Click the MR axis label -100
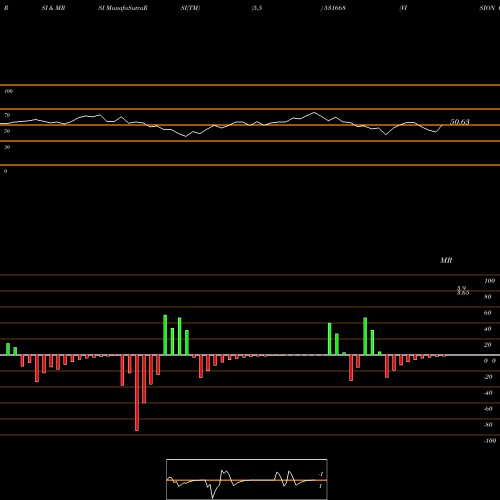The width and height of the screenshot is (500, 500). (x=490, y=441)
